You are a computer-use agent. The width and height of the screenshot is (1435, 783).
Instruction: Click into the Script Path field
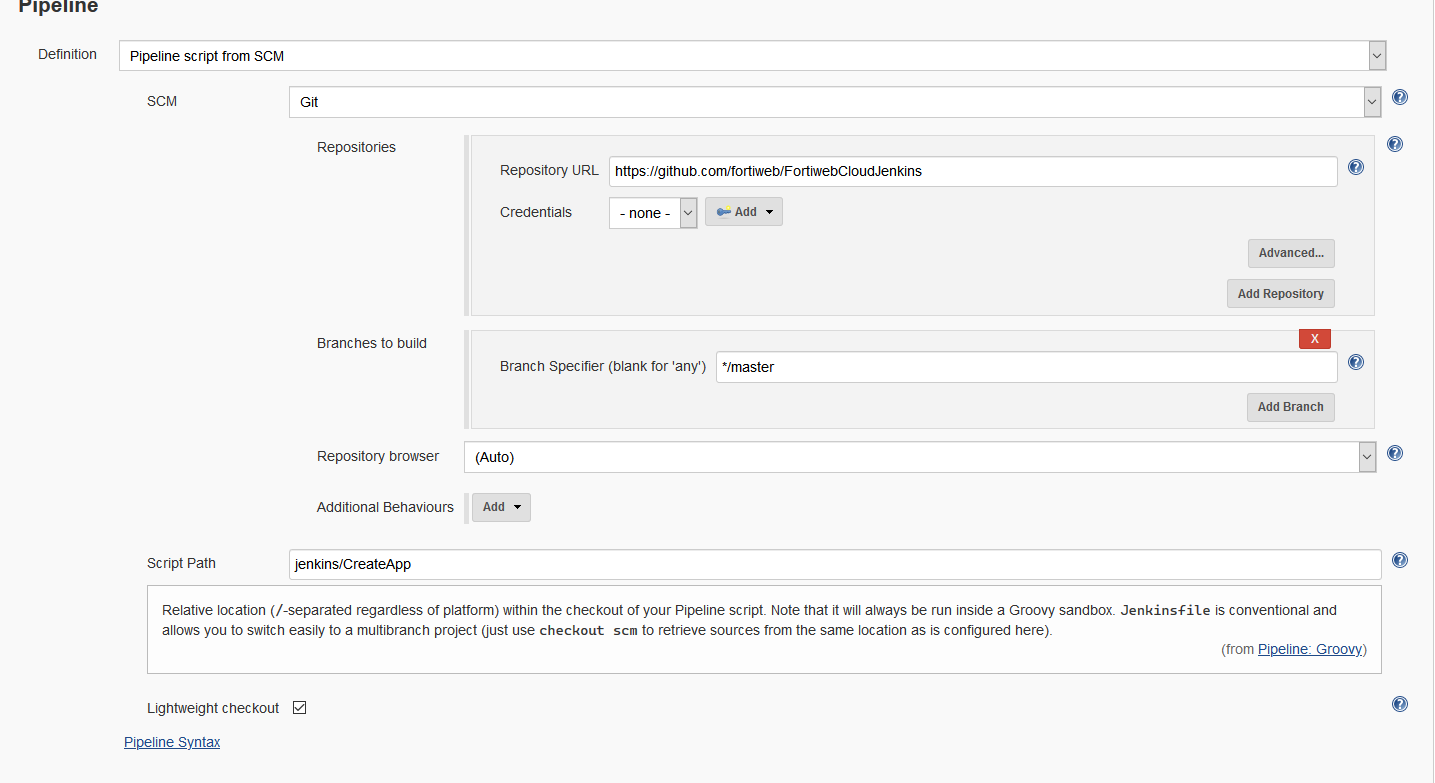[x=834, y=564]
